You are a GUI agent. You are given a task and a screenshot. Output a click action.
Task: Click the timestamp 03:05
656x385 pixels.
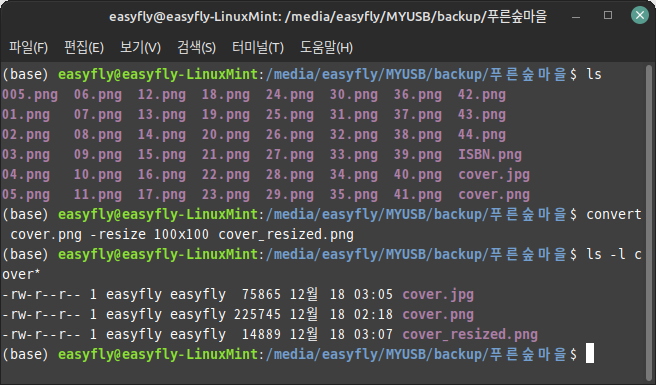(374, 295)
